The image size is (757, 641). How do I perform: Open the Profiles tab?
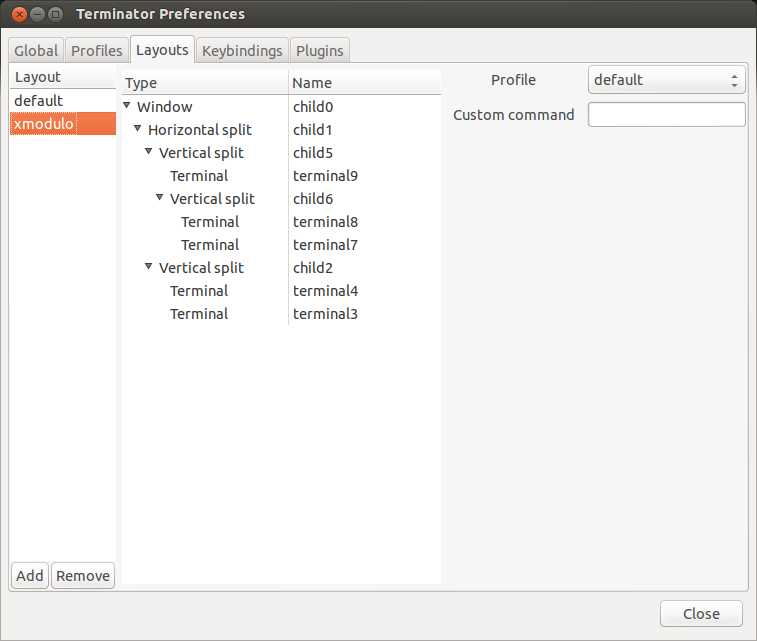tap(97, 50)
